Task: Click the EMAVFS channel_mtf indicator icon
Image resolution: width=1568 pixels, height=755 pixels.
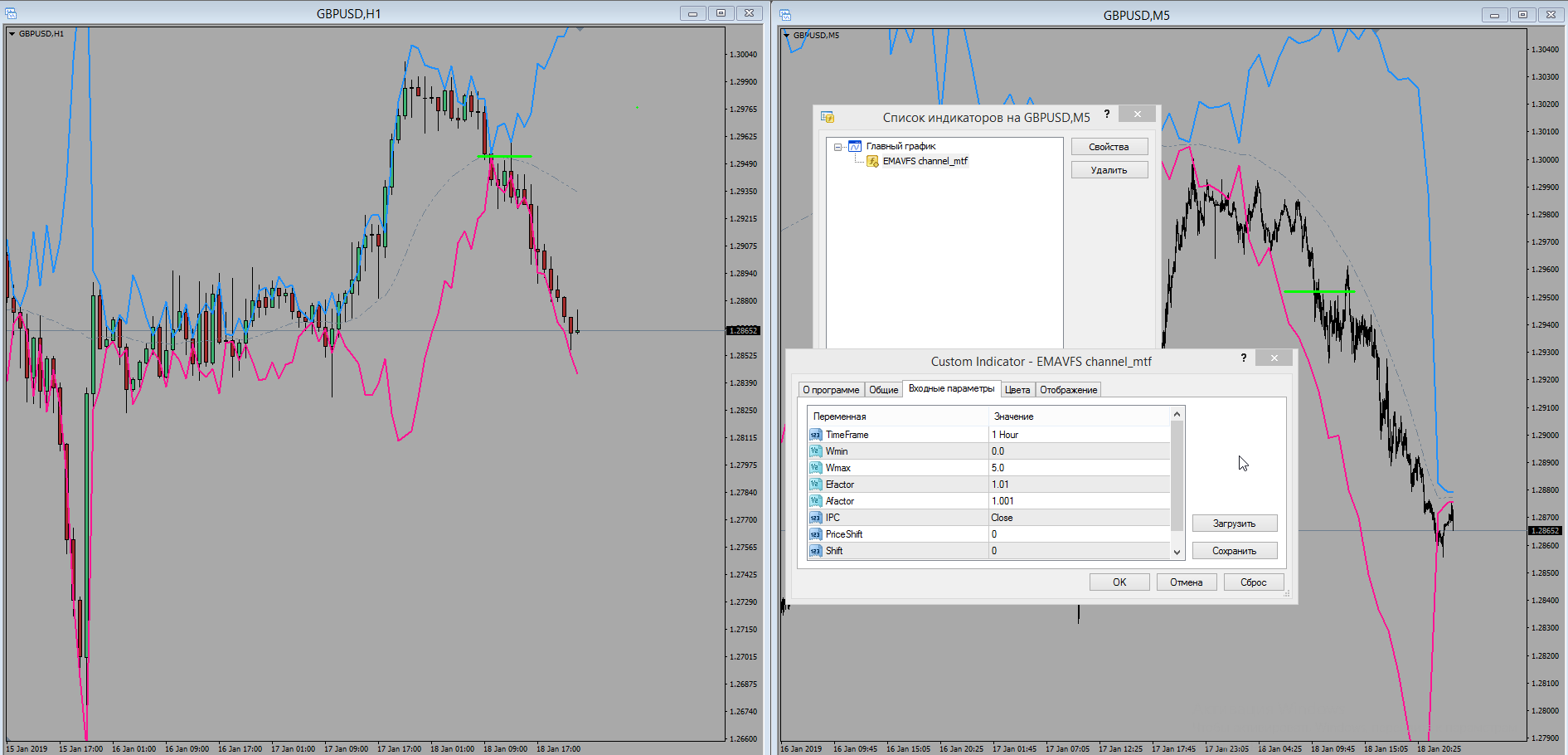Action: click(872, 161)
